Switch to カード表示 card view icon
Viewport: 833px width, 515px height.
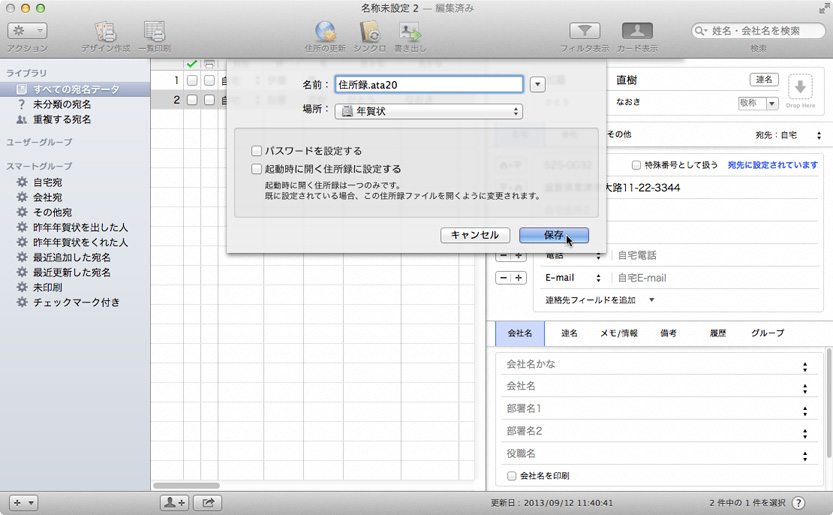pyautogui.click(x=637, y=31)
